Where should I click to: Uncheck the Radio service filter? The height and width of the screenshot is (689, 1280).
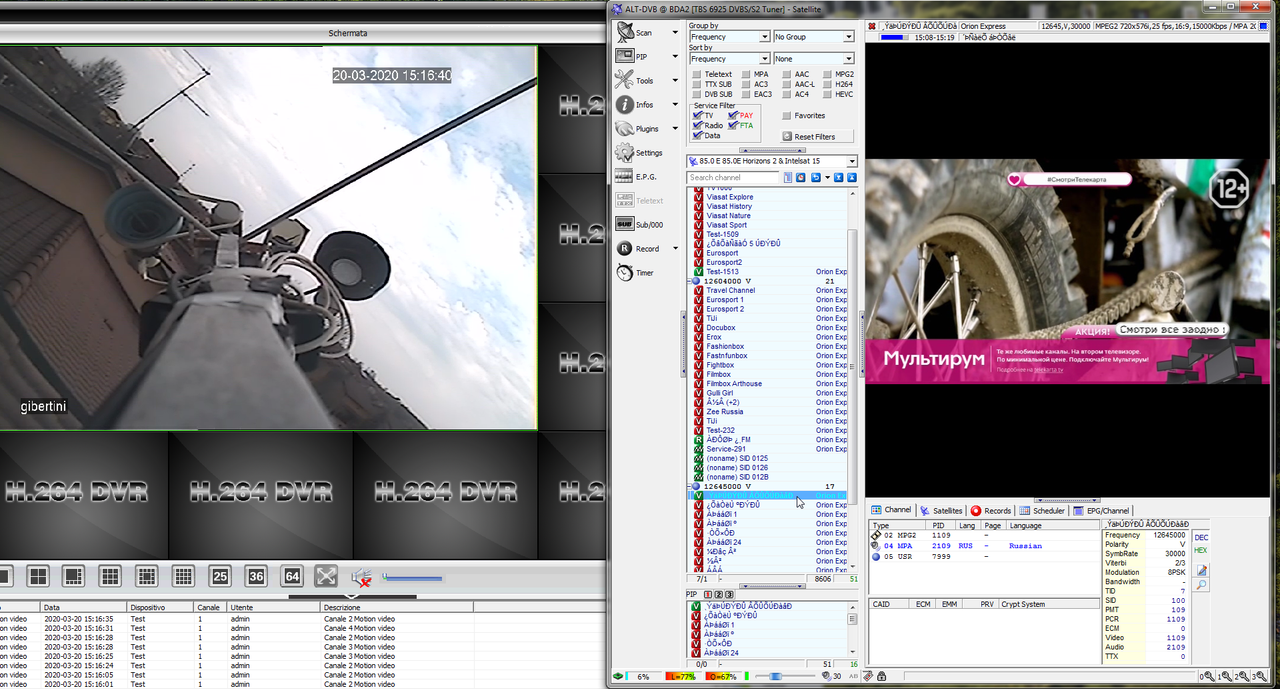[698, 125]
